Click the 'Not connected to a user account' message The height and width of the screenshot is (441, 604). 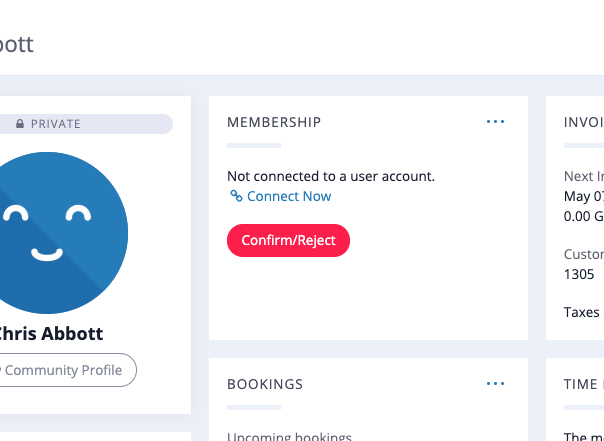point(331,176)
